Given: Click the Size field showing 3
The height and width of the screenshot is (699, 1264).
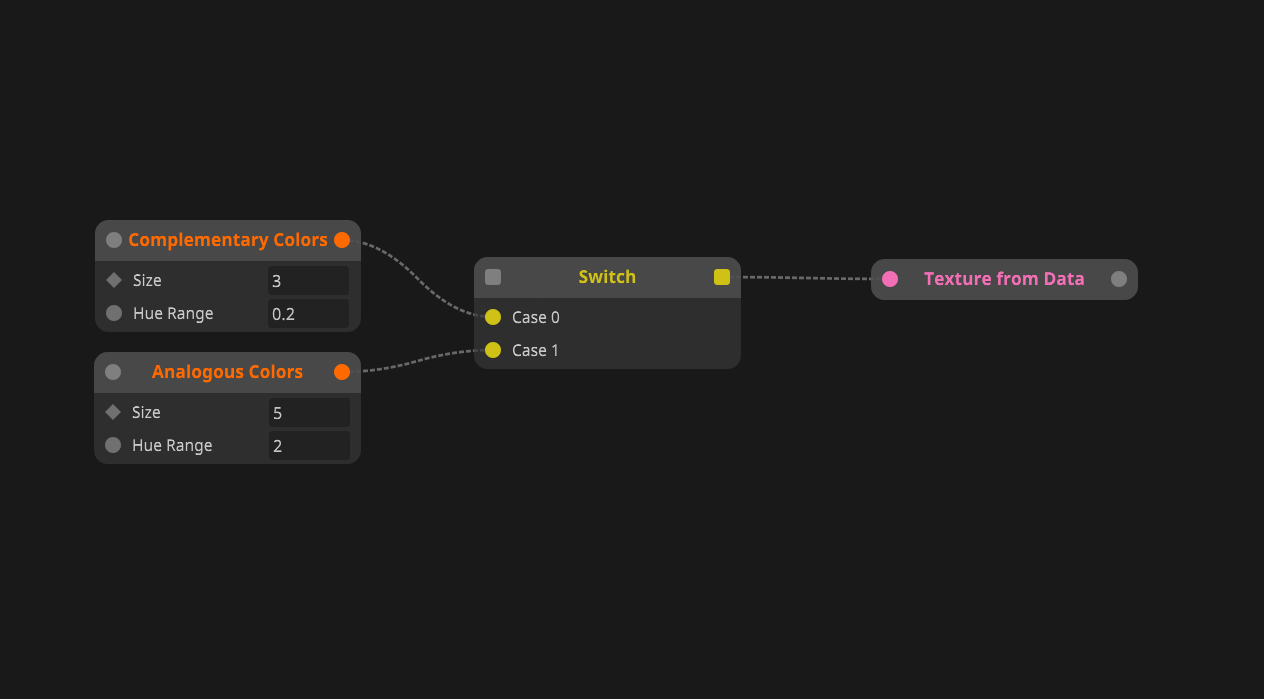Looking at the screenshot, I should 308,281.
